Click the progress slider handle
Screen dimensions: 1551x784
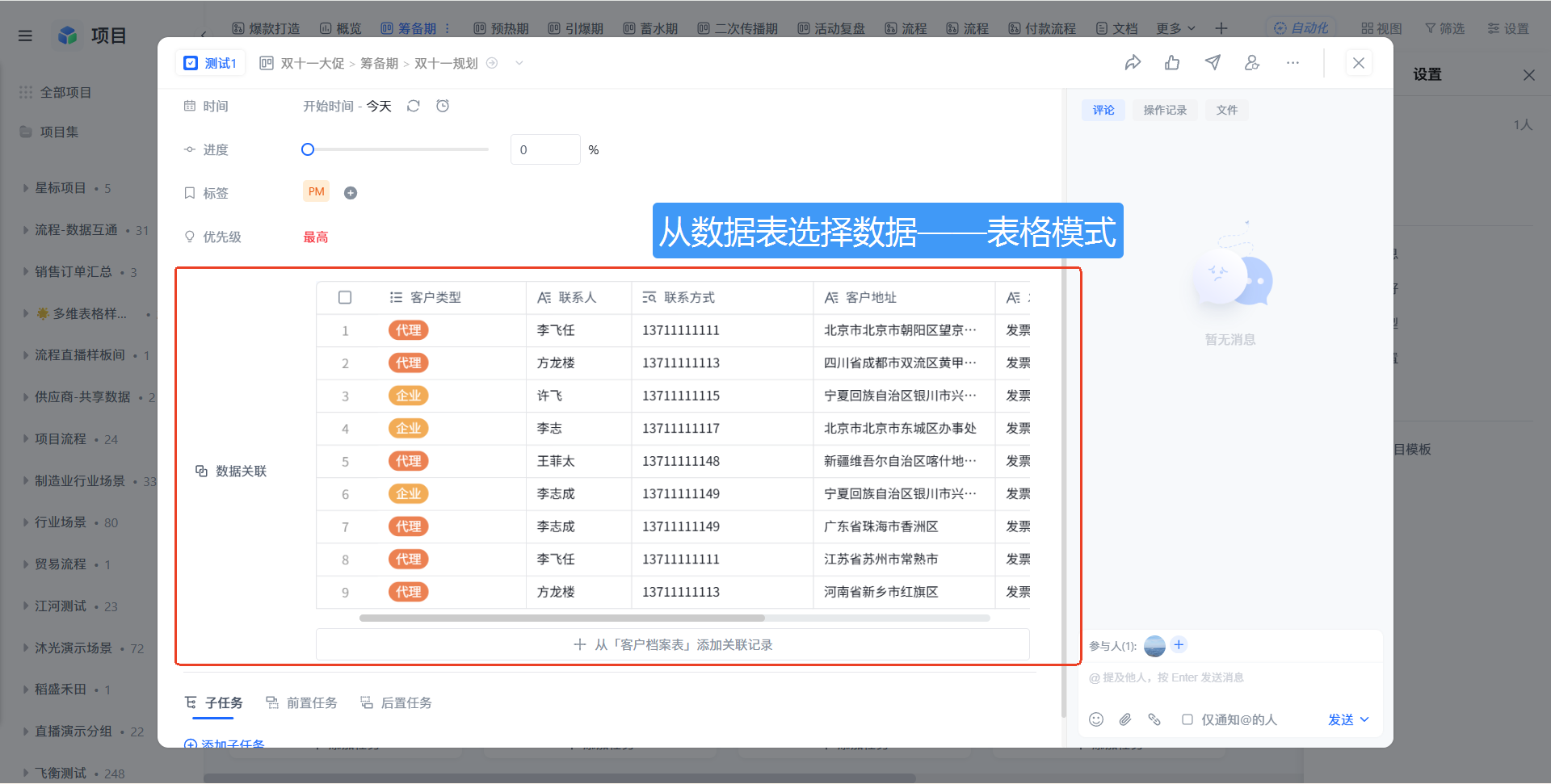coord(308,149)
